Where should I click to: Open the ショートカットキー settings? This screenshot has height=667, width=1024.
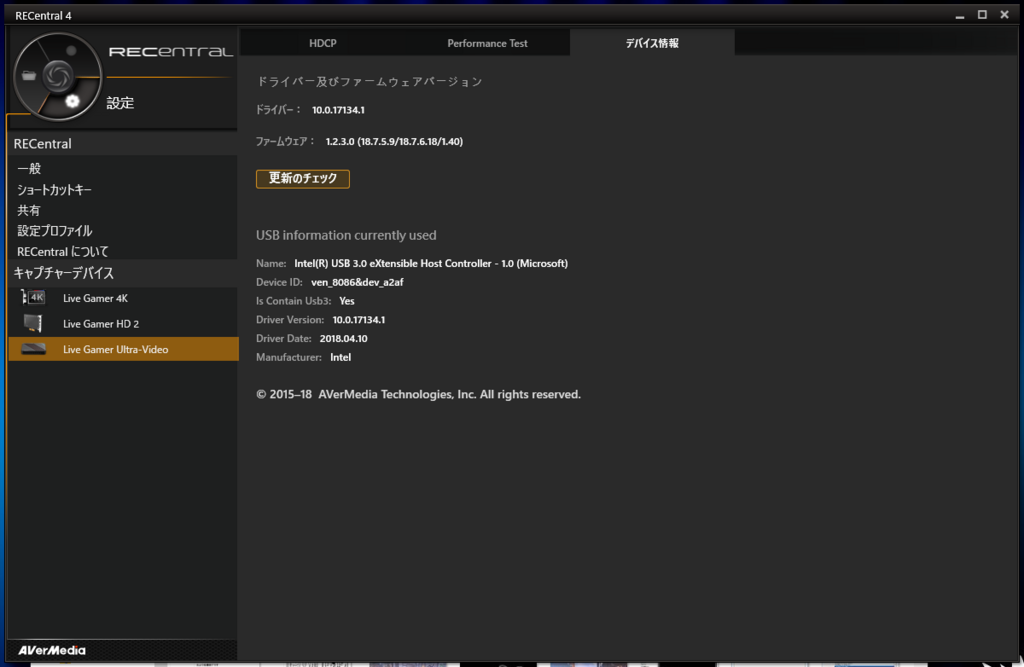click(x=54, y=189)
